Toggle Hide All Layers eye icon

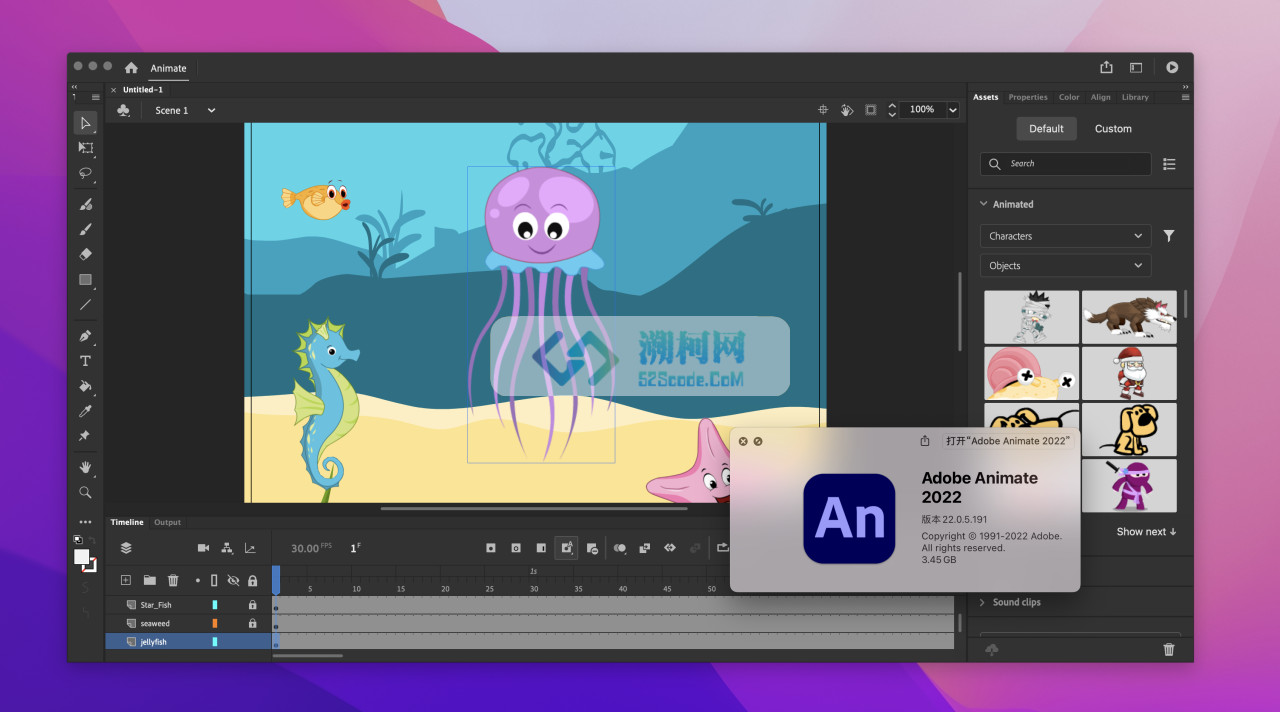pos(233,580)
